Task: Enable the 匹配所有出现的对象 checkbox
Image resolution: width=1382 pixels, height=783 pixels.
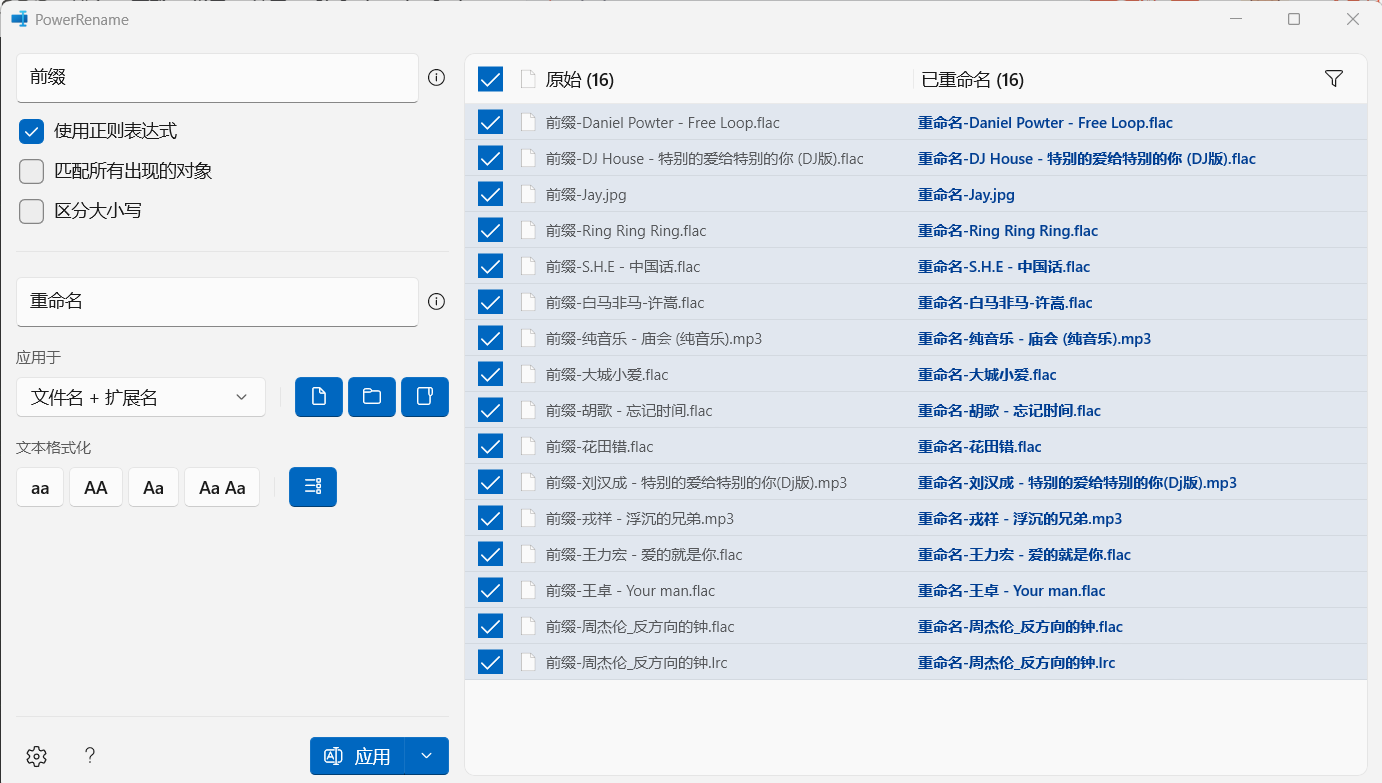Action: coord(32,171)
